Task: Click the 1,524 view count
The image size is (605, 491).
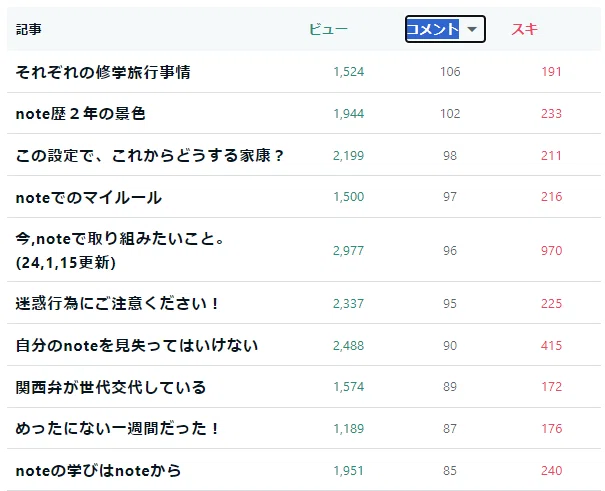Action: [x=348, y=72]
